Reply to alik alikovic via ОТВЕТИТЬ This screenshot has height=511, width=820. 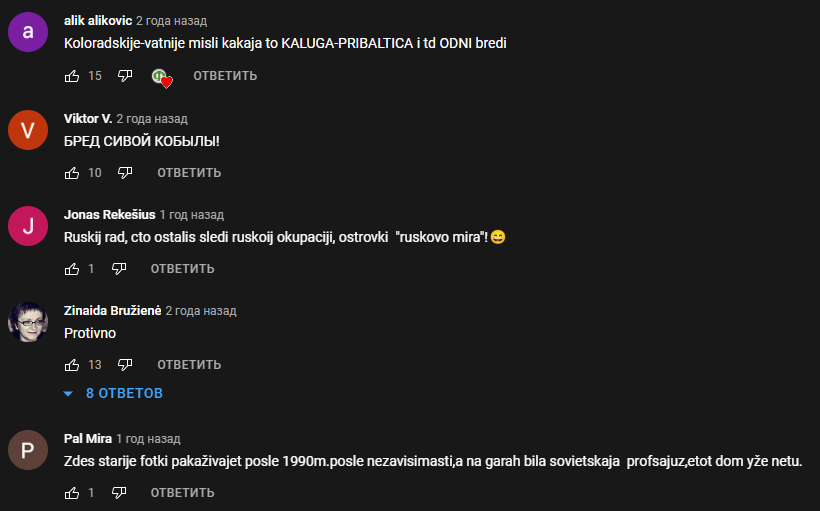pos(225,76)
